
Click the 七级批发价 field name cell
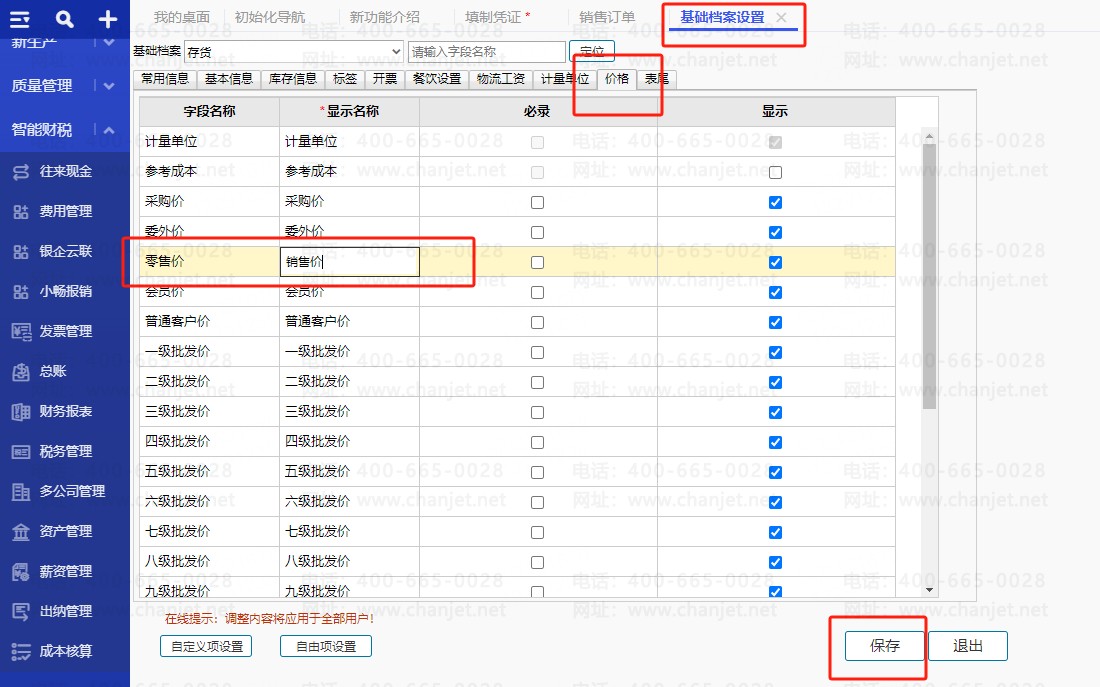coord(209,532)
